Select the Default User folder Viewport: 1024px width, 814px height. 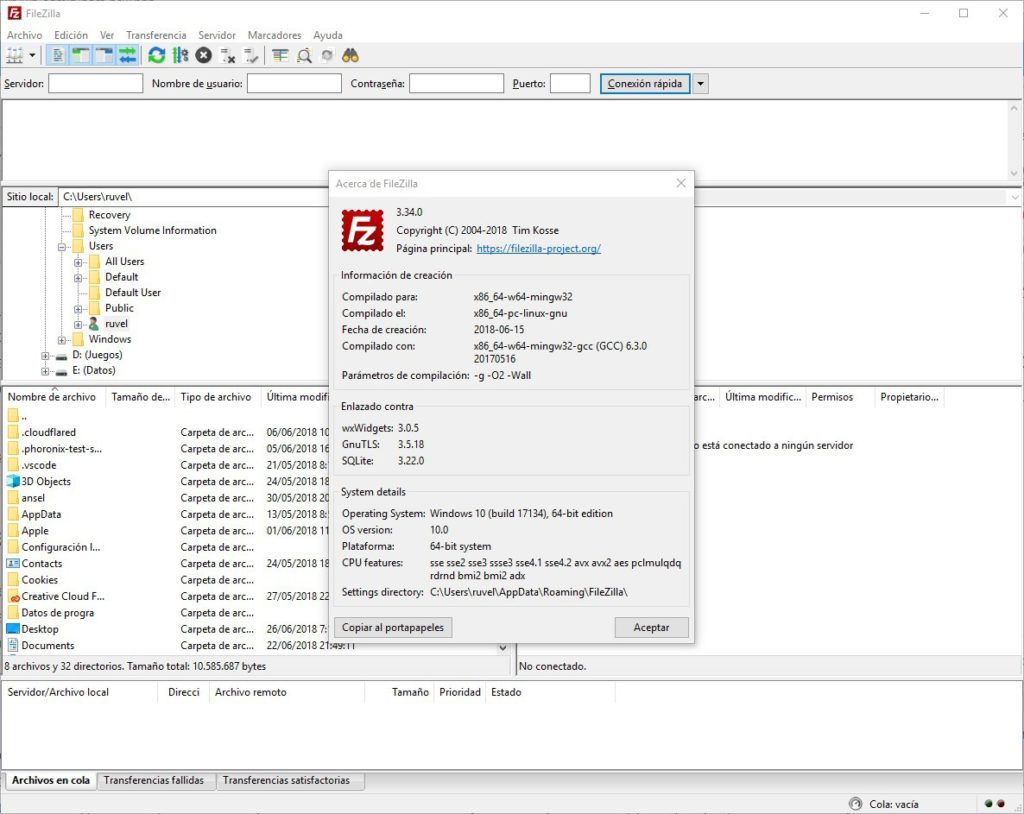[133, 293]
